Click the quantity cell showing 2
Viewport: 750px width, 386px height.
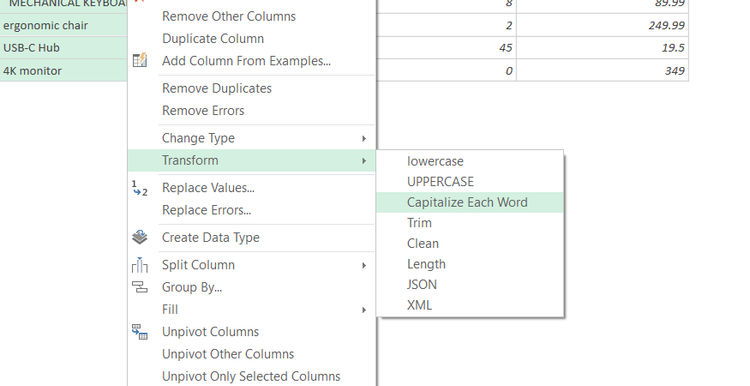click(x=446, y=25)
